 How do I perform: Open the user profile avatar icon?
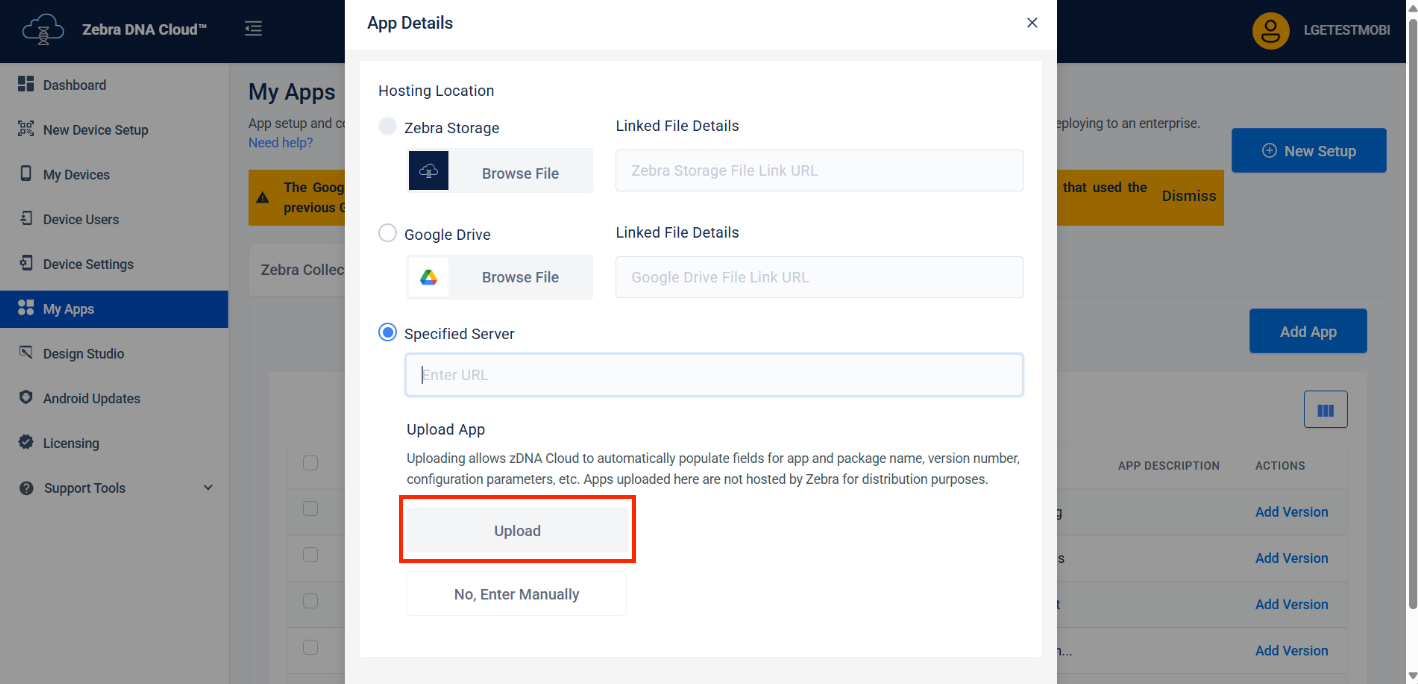[x=1270, y=30]
